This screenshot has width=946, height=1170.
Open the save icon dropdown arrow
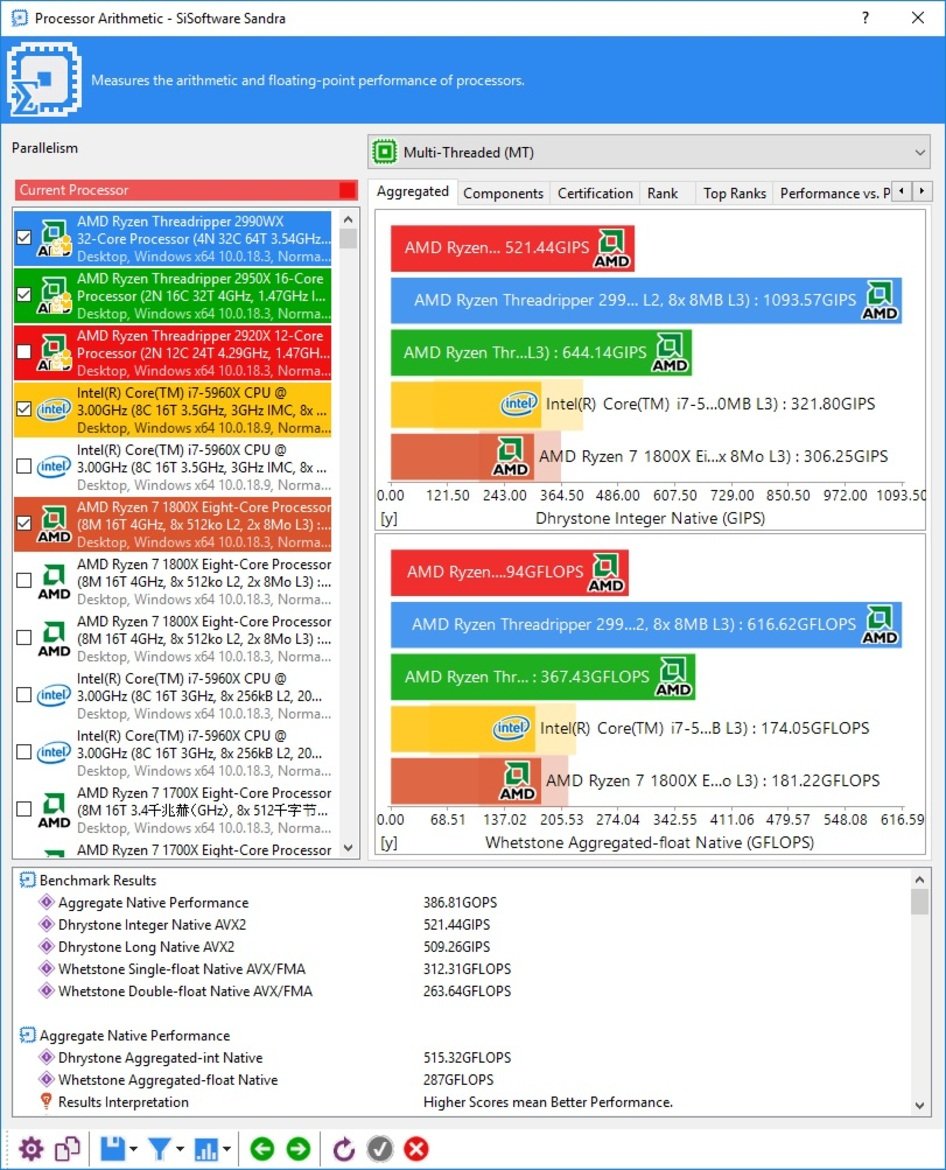[133, 1149]
